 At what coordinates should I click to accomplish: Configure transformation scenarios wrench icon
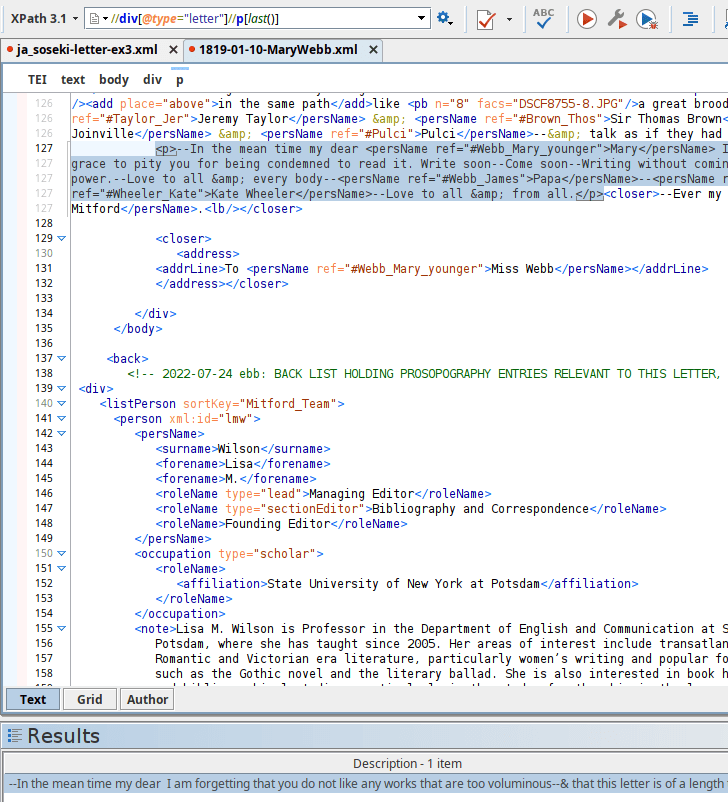[617, 19]
